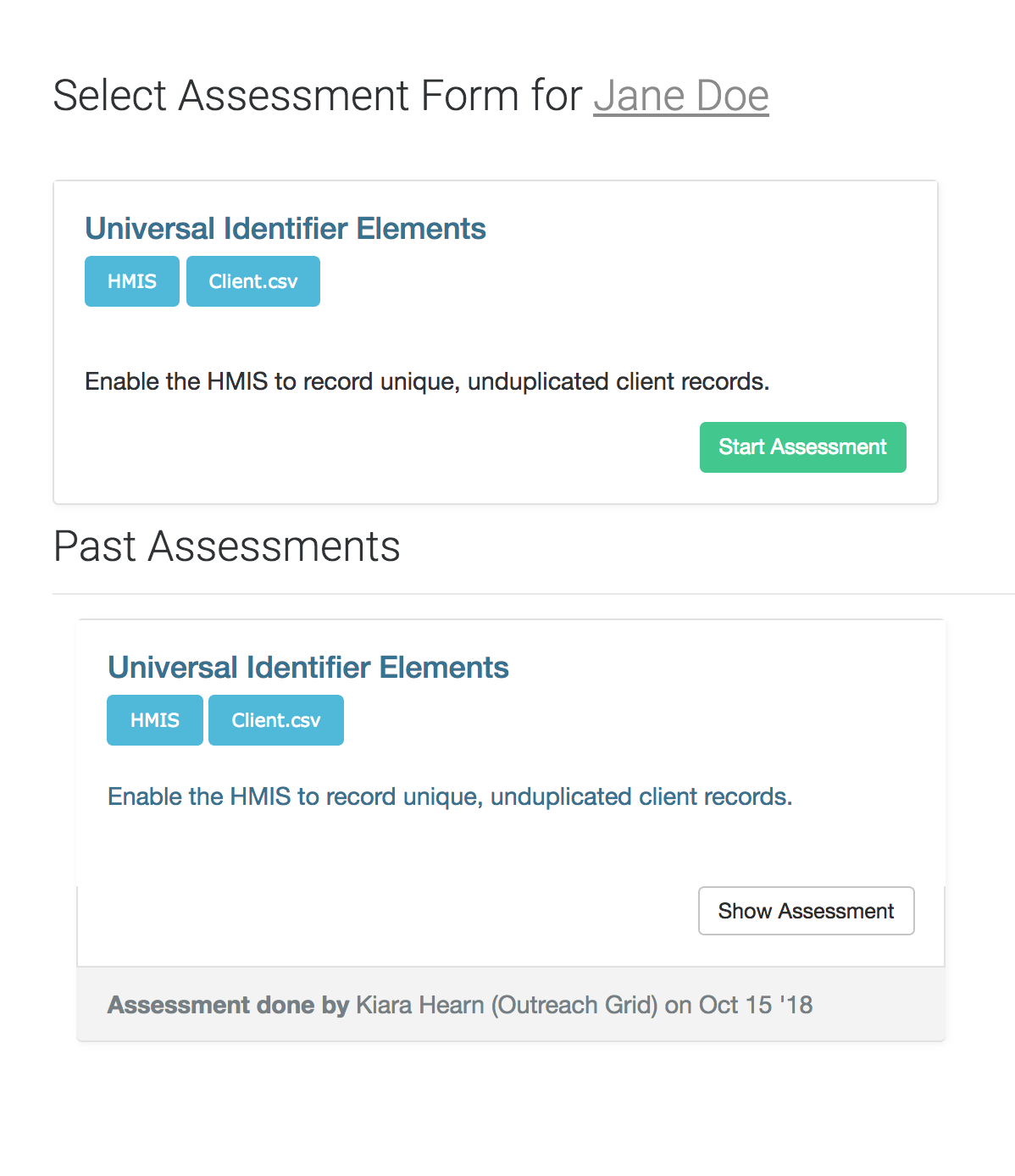
Task: Click the Past Assessments heading
Action: [227, 546]
